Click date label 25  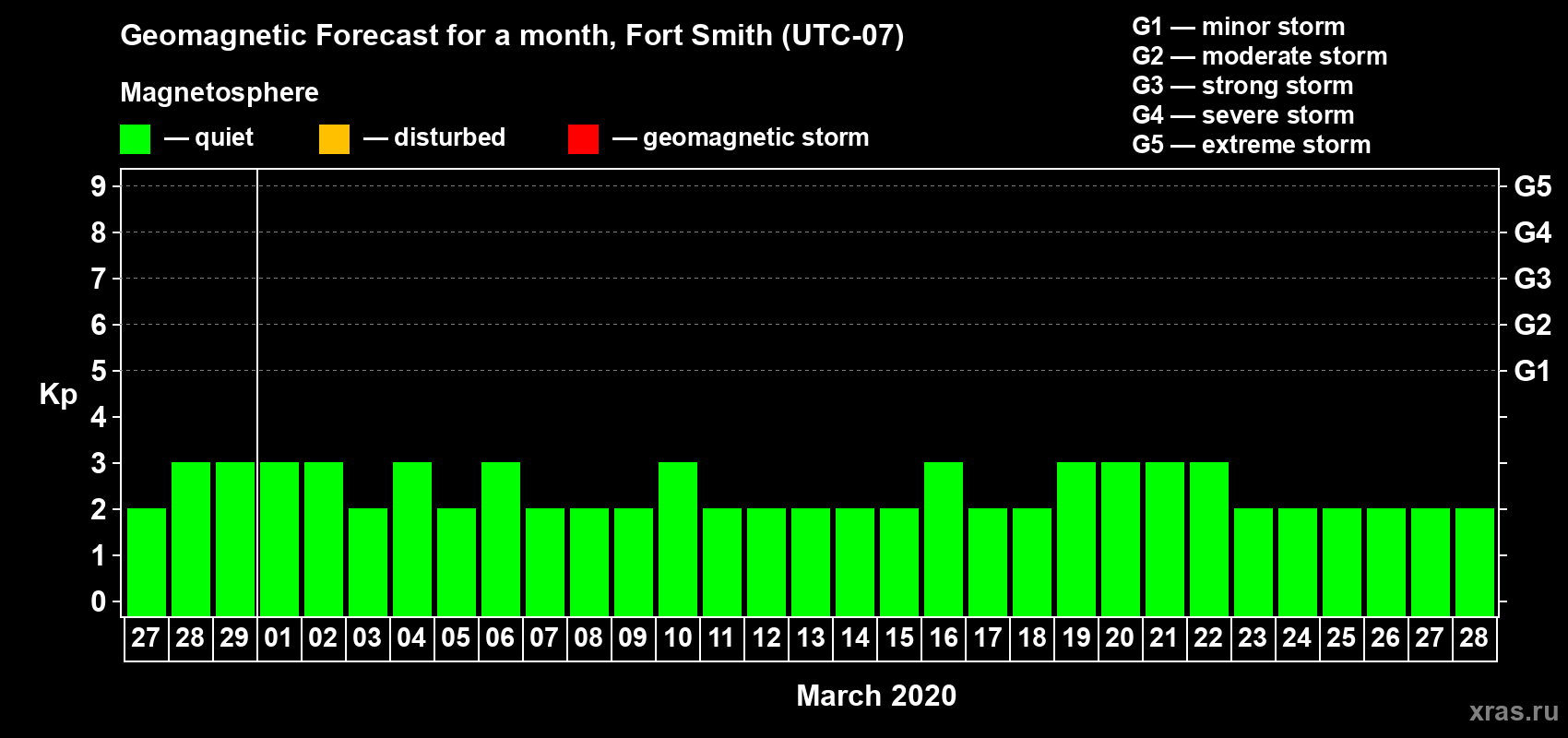[1341, 637]
